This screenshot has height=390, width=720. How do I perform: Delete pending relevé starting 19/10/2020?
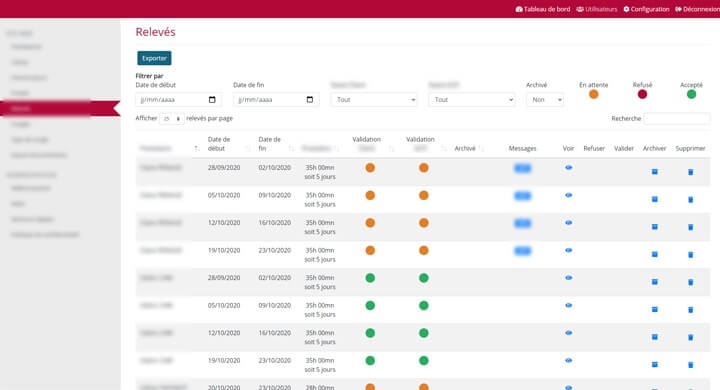tap(690, 255)
